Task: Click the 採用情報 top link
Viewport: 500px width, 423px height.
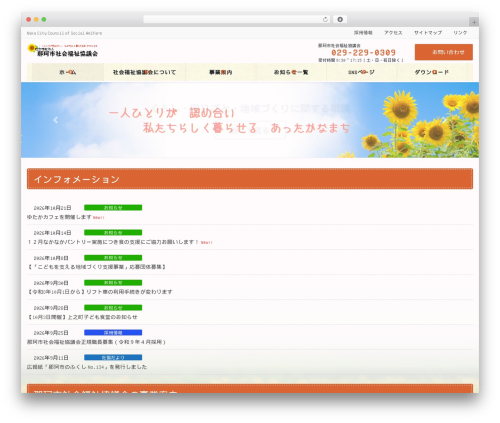Action: point(363,33)
